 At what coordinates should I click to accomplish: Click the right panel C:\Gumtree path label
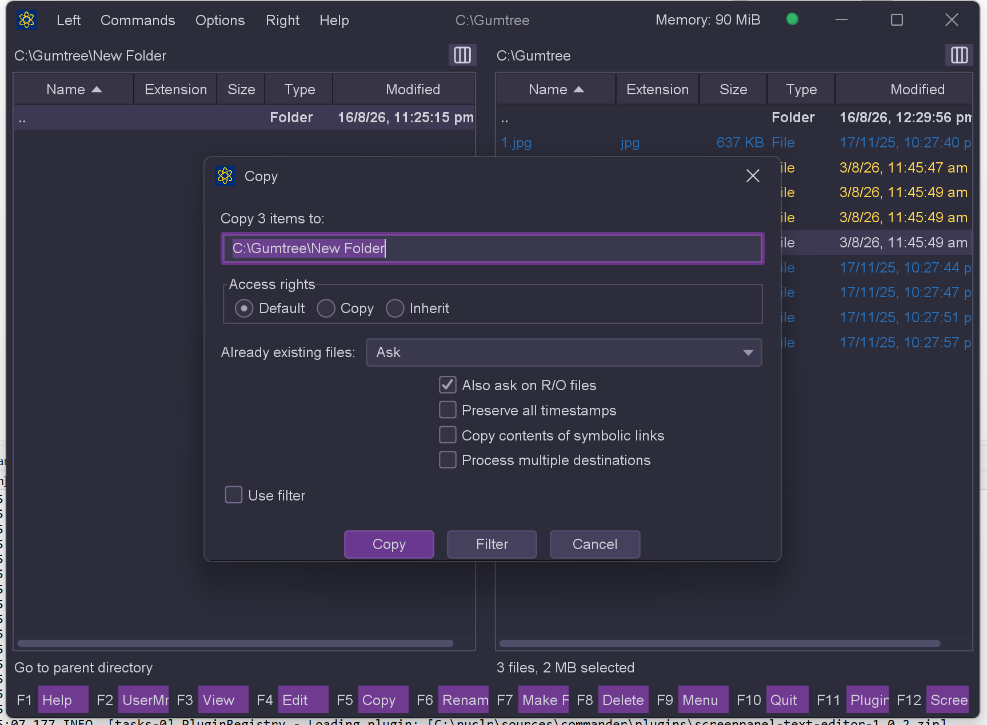[x=533, y=55]
